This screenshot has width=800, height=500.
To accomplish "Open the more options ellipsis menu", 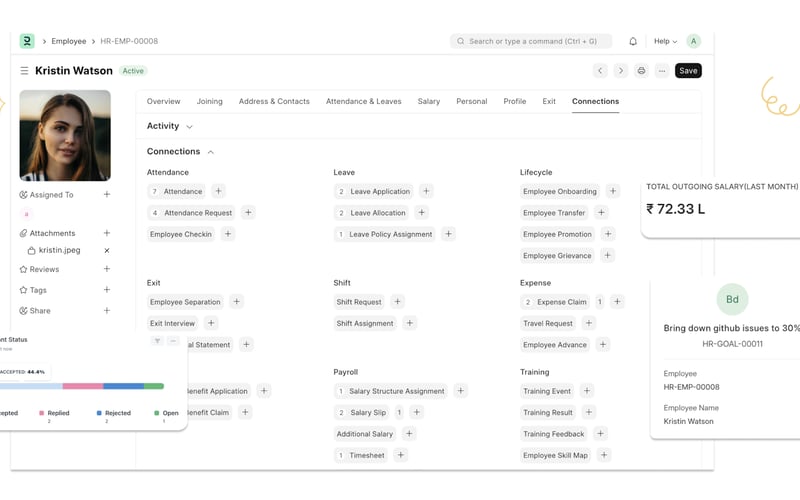I will (x=662, y=71).
